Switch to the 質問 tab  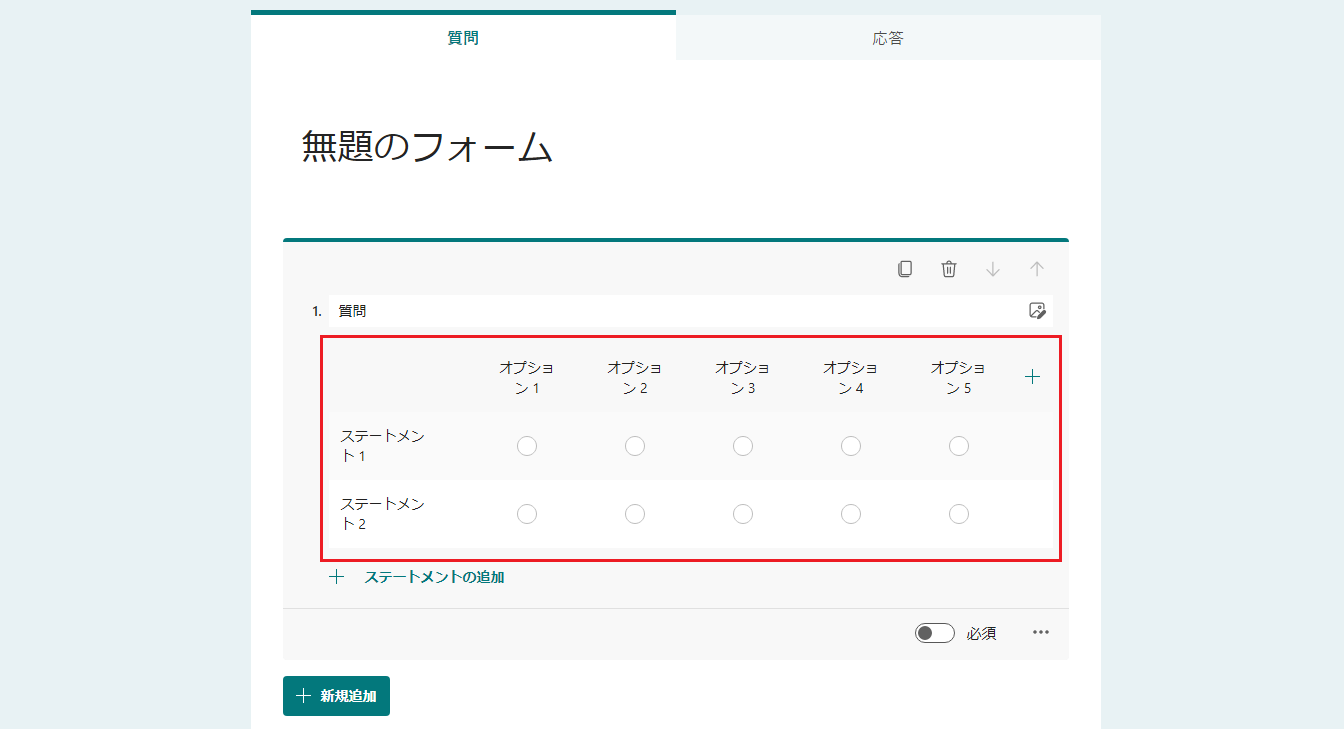tap(463, 39)
